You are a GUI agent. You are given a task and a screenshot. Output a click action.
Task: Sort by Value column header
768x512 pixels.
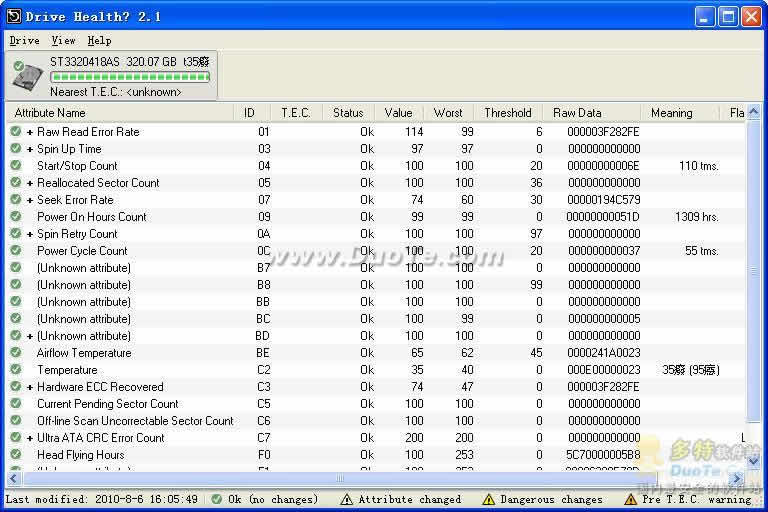399,113
